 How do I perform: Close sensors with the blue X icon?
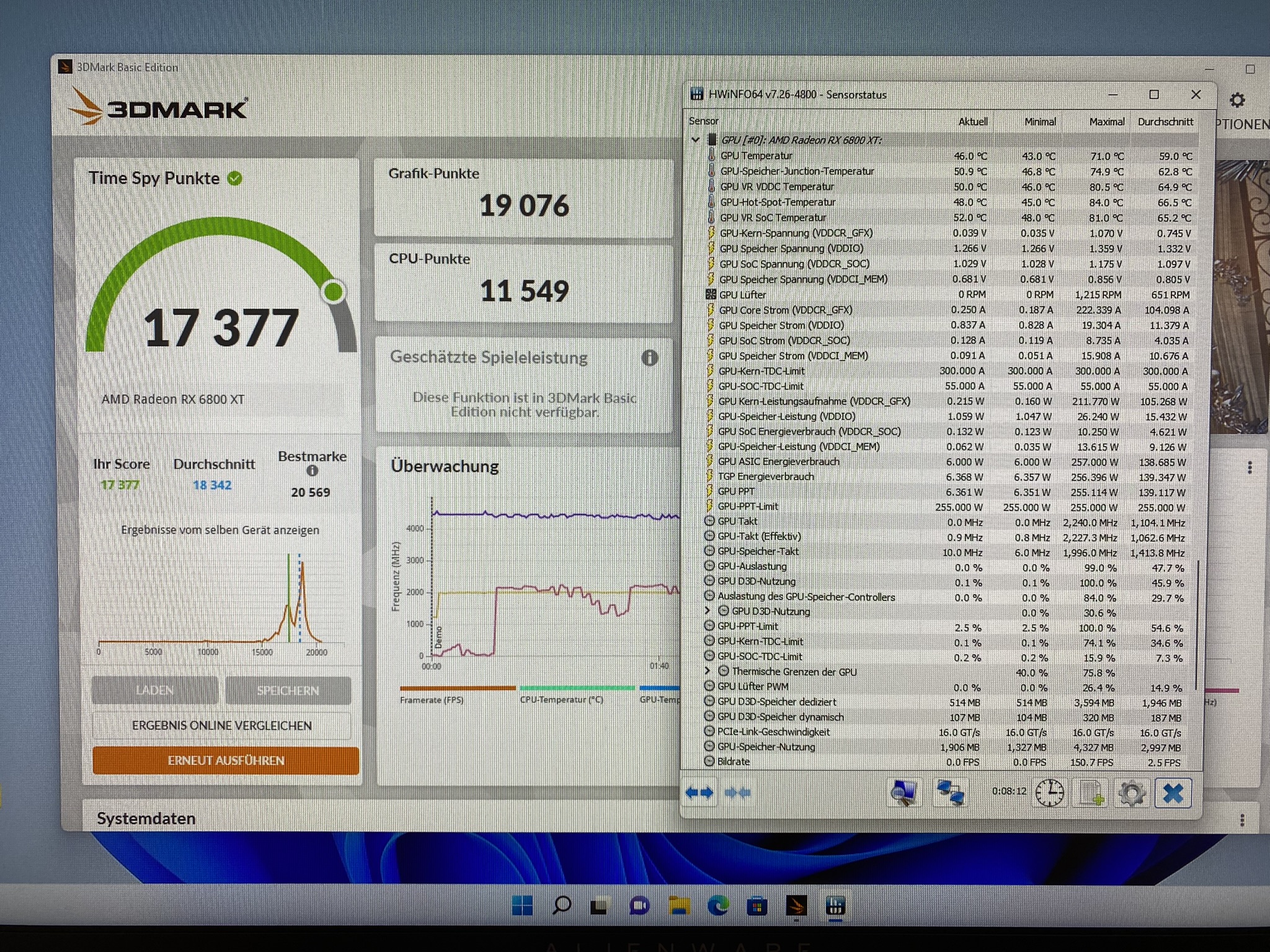(x=1173, y=793)
